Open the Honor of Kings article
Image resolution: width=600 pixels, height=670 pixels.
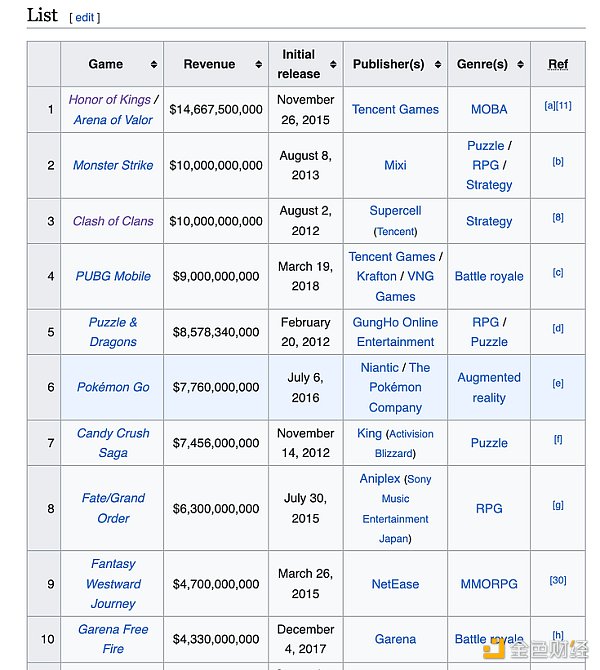[x=109, y=100]
